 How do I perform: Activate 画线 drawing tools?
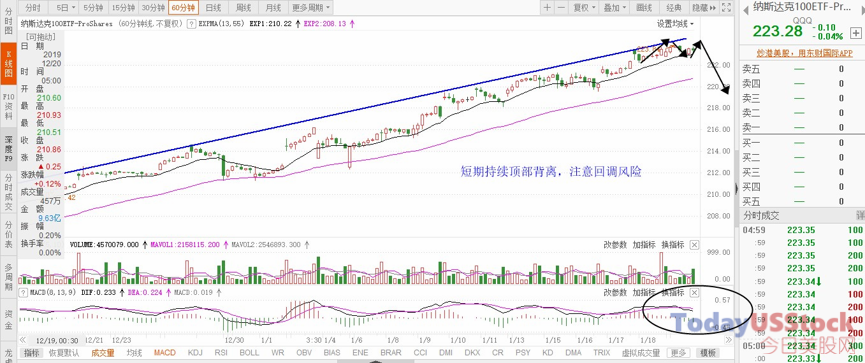(x=644, y=8)
